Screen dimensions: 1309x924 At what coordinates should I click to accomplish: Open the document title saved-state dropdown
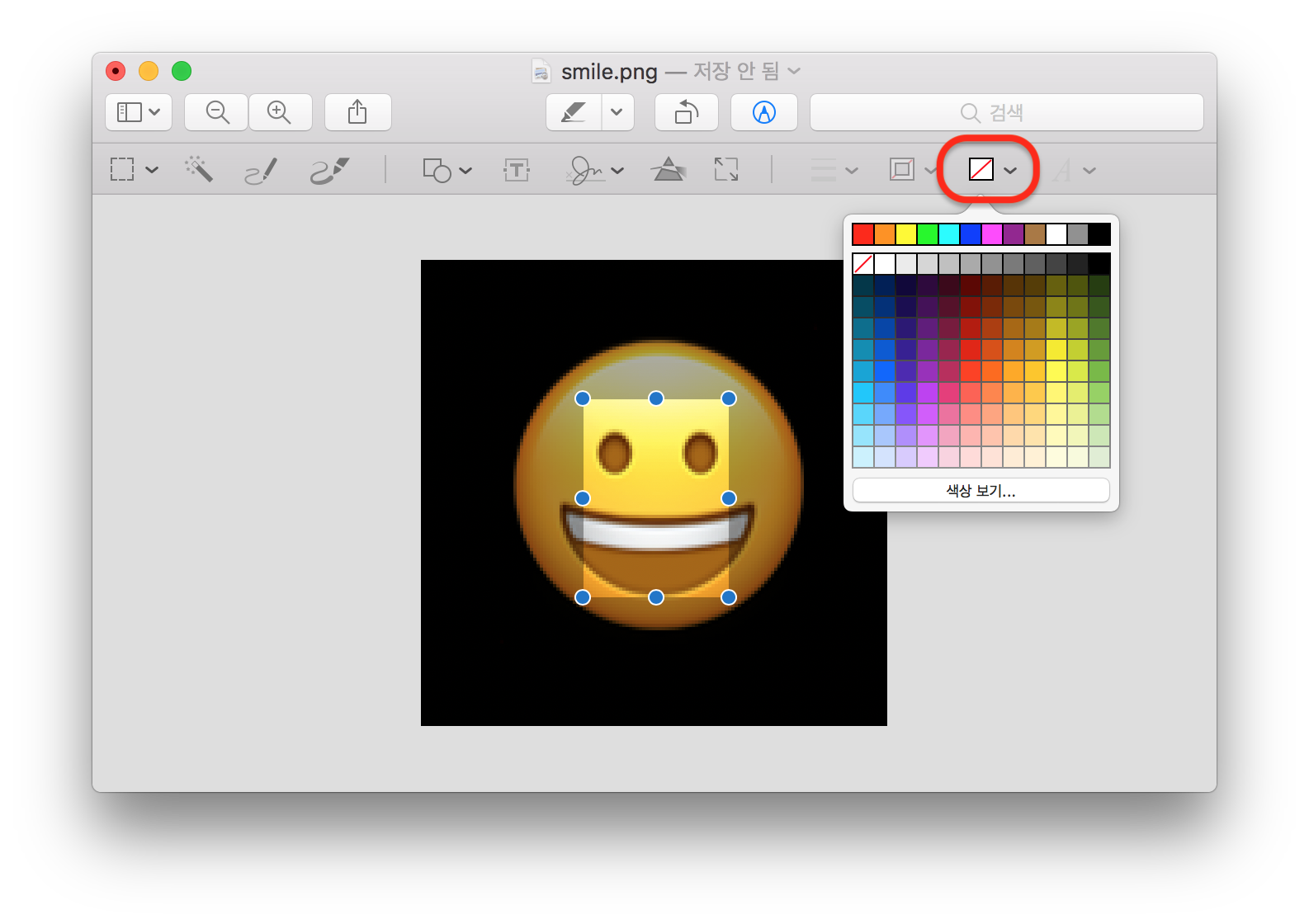point(794,71)
